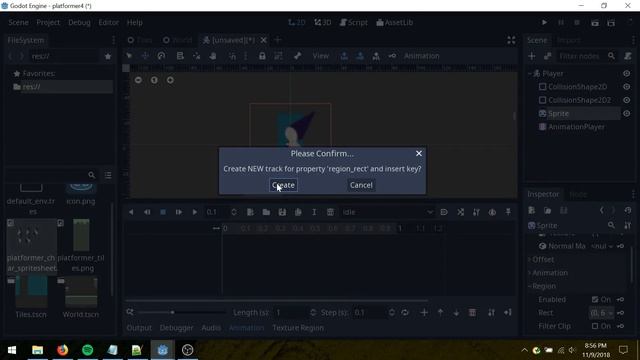Toggle snapping in the toolbar
The height and width of the screenshot is (360, 640).
pyautogui.click(x=232, y=56)
